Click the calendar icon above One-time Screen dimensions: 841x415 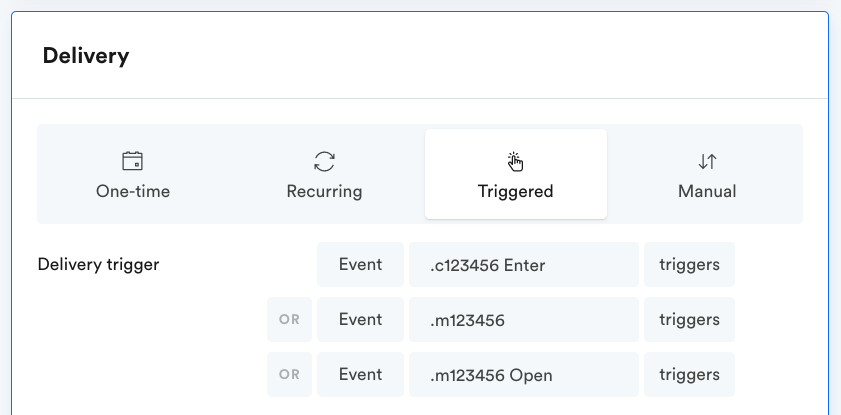132,161
